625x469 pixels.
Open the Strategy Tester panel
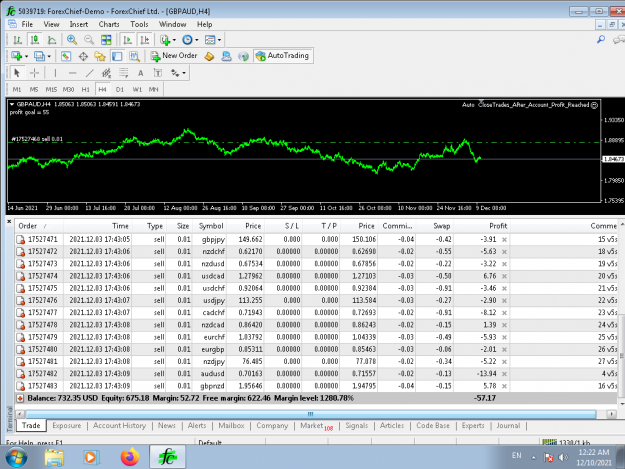tap(134, 57)
